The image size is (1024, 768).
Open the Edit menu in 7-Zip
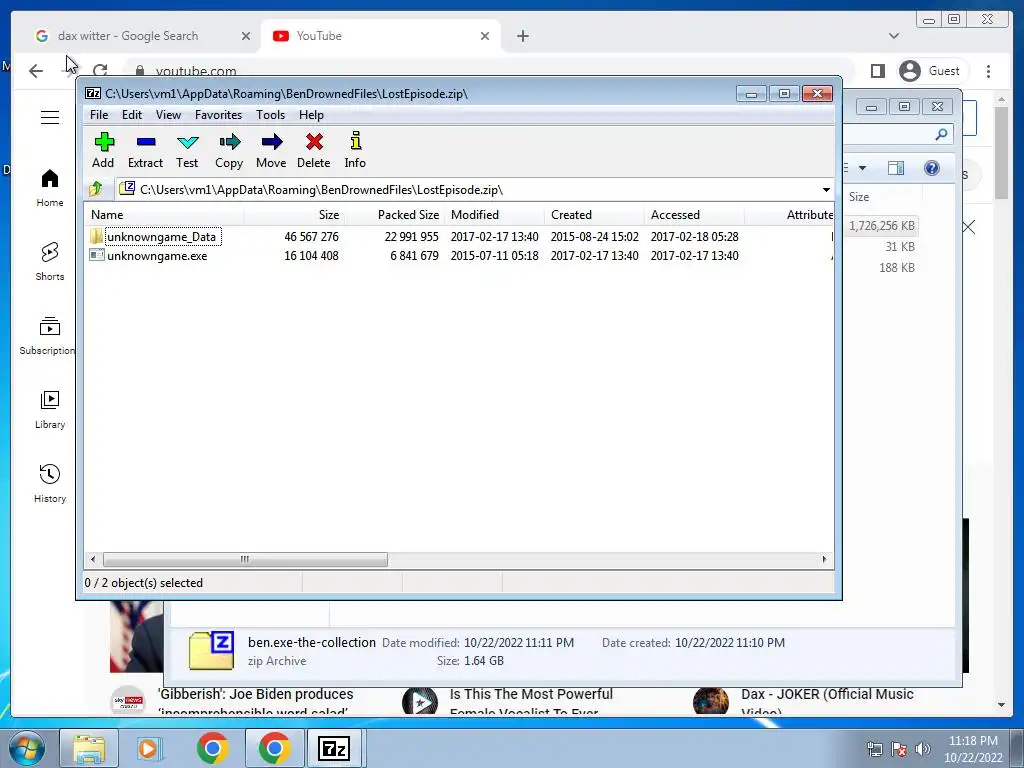point(132,115)
